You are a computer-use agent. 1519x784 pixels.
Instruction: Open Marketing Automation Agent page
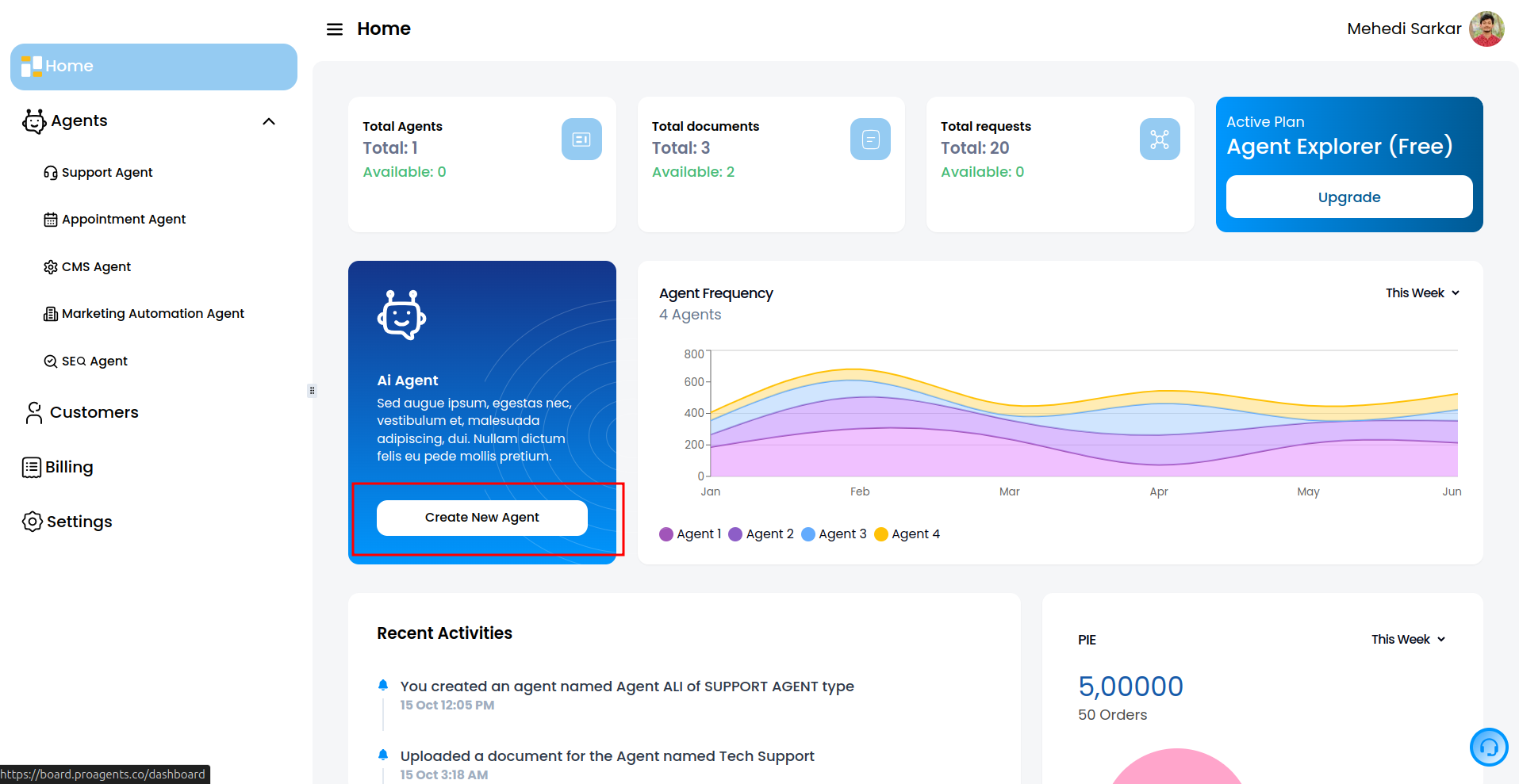pyautogui.click(x=153, y=314)
